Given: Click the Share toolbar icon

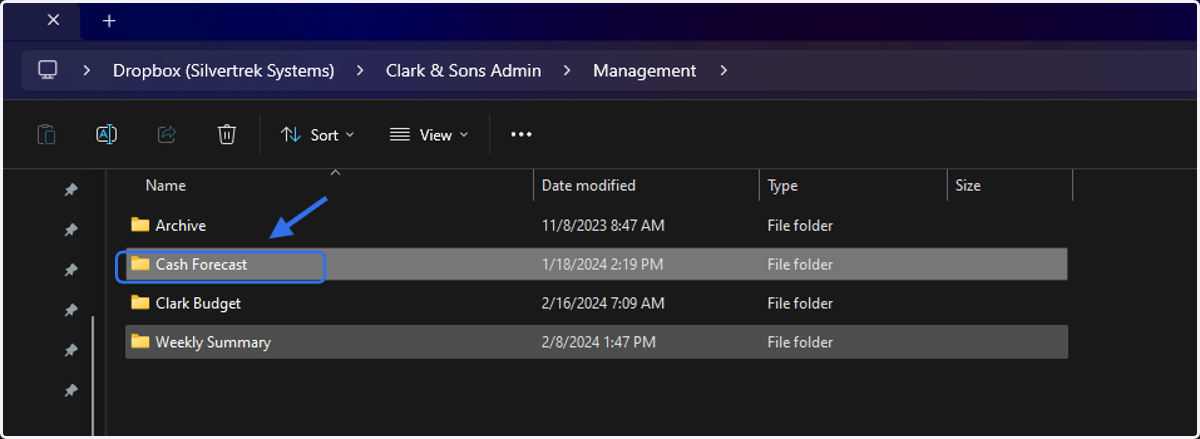Looking at the screenshot, I should (x=167, y=134).
